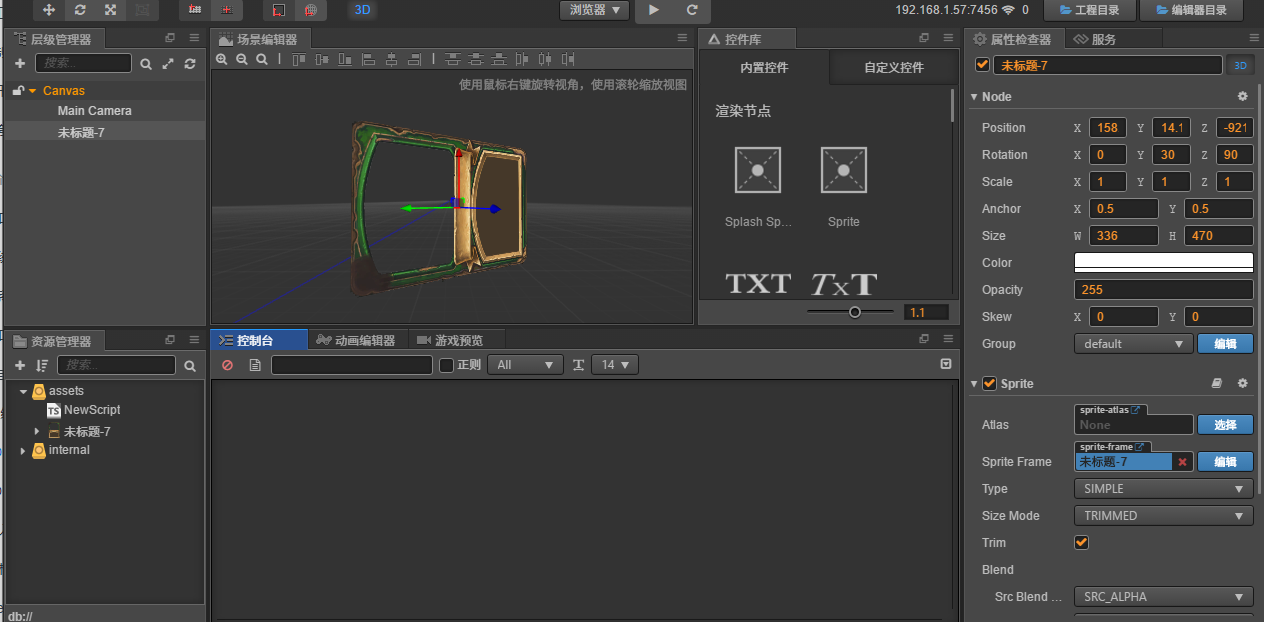Open the white Color swatch picker
1264x622 pixels.
pyautogui.click(x=1164, y=262)
